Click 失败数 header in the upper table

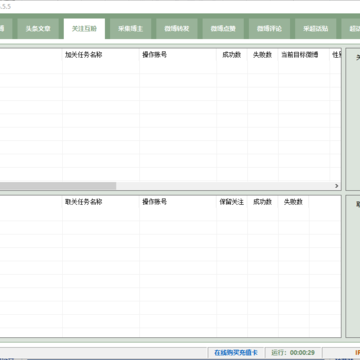tap(263, 55)
